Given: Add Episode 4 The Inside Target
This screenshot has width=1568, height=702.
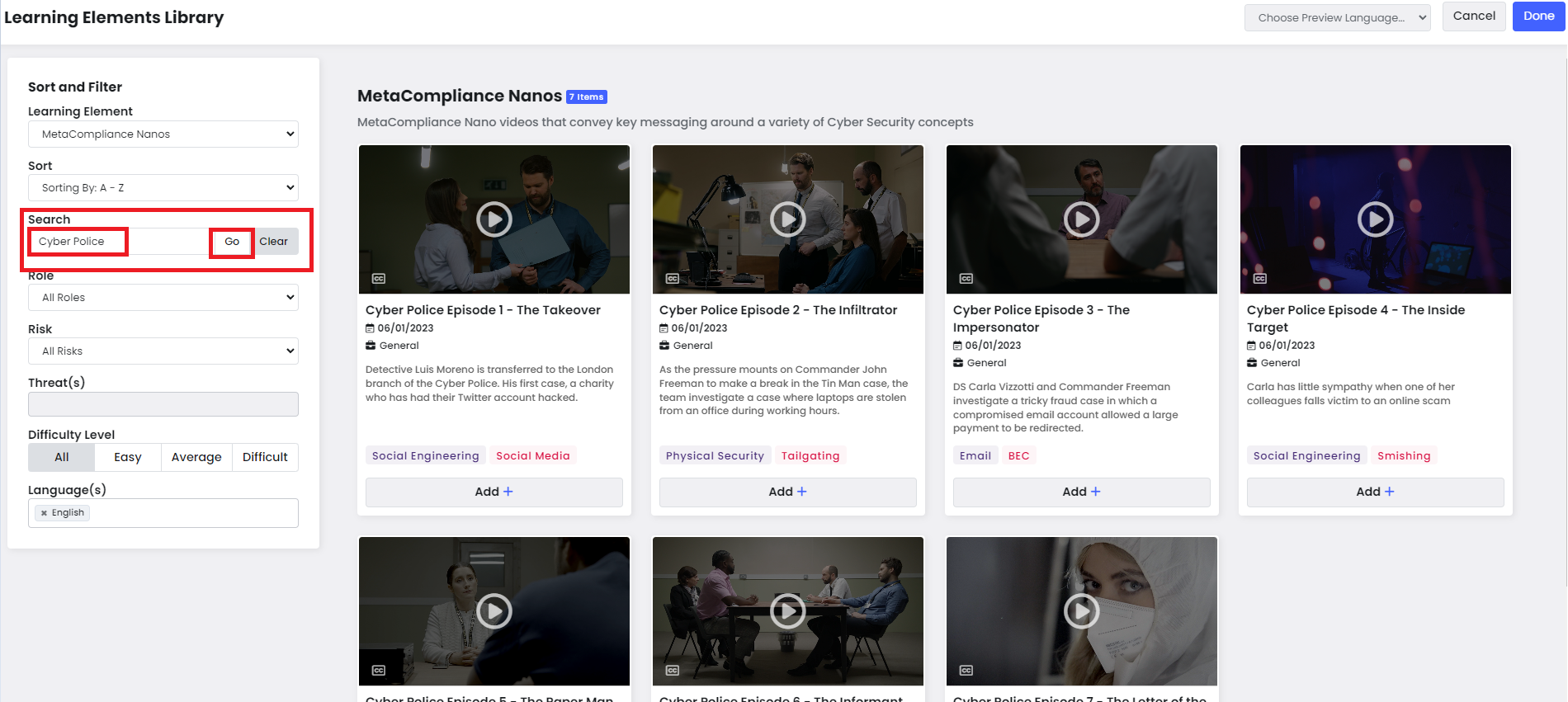Looking at the screenshot, I should click(x=1376, y=492).
